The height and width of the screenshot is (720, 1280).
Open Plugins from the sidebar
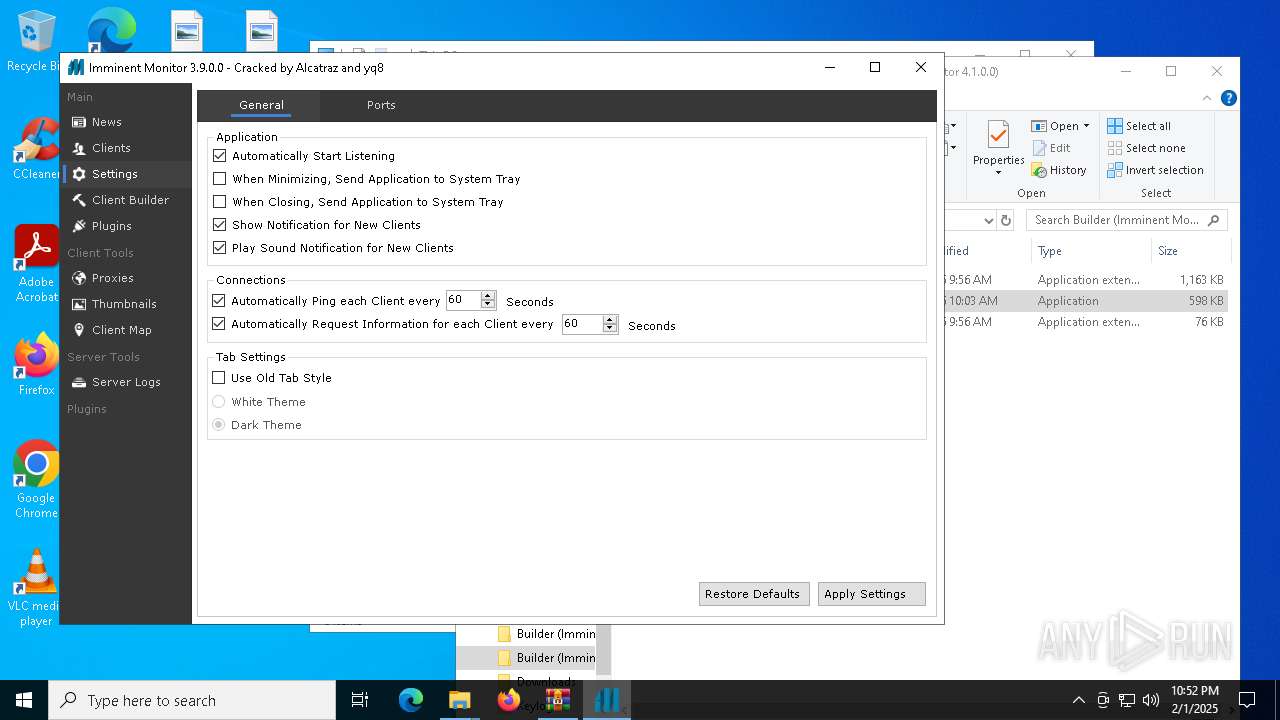click(x=111, y=226)
